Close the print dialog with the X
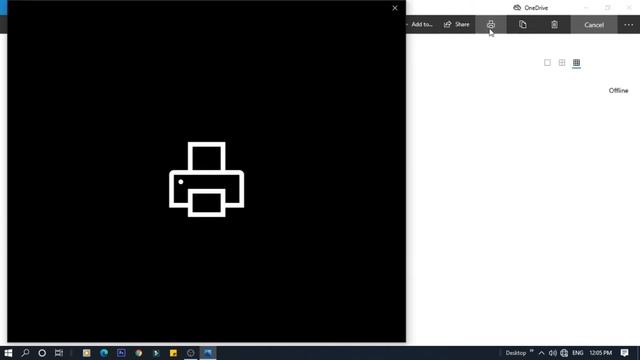The image size is (640, 360). coord(395,8)
